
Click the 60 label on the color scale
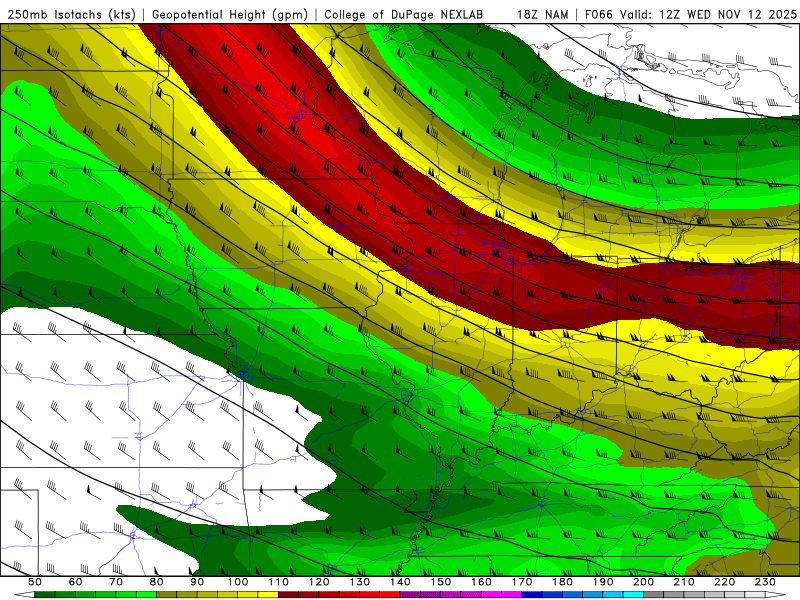[x=76, y=582]
